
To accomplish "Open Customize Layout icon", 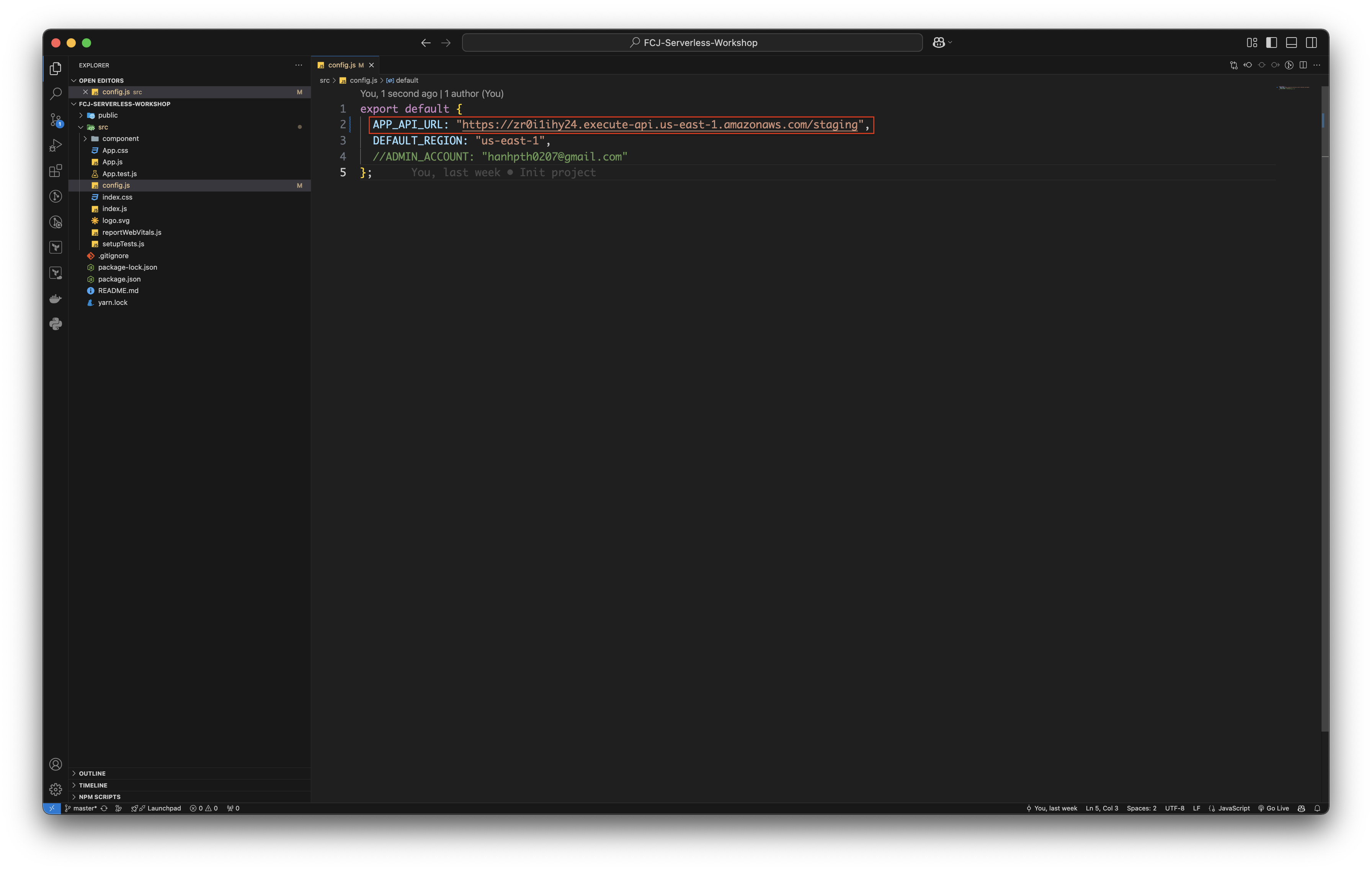I will 1252,43.
